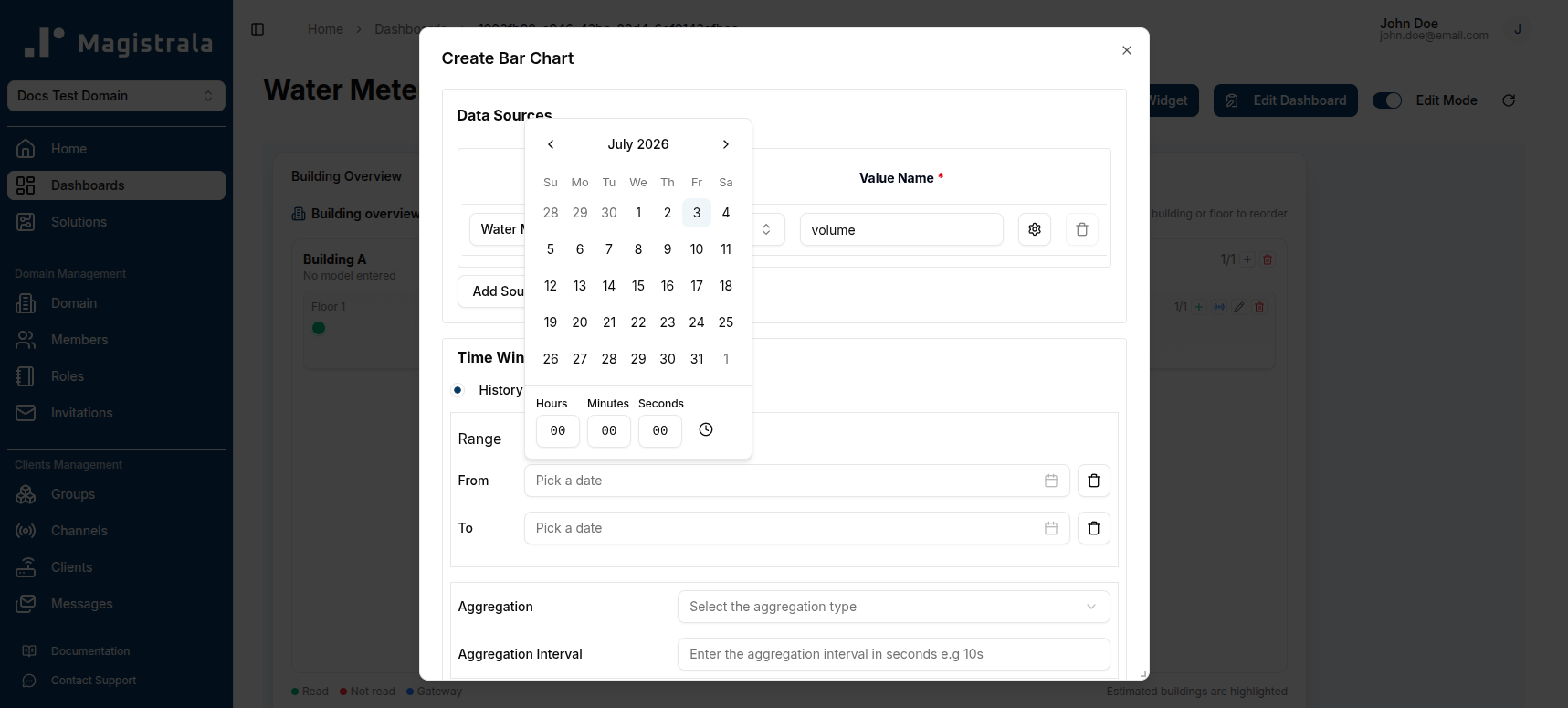Image resolution: width=1568 pixels, height=708 pixels.
Task: Focus the Aggregation Interval input
Action: (x=894, y=654)
